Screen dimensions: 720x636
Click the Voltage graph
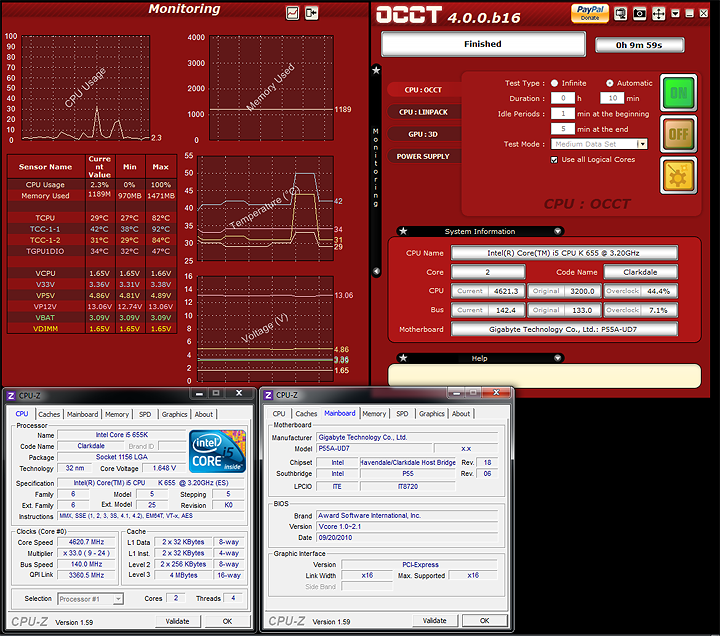[x=265, y=328]
